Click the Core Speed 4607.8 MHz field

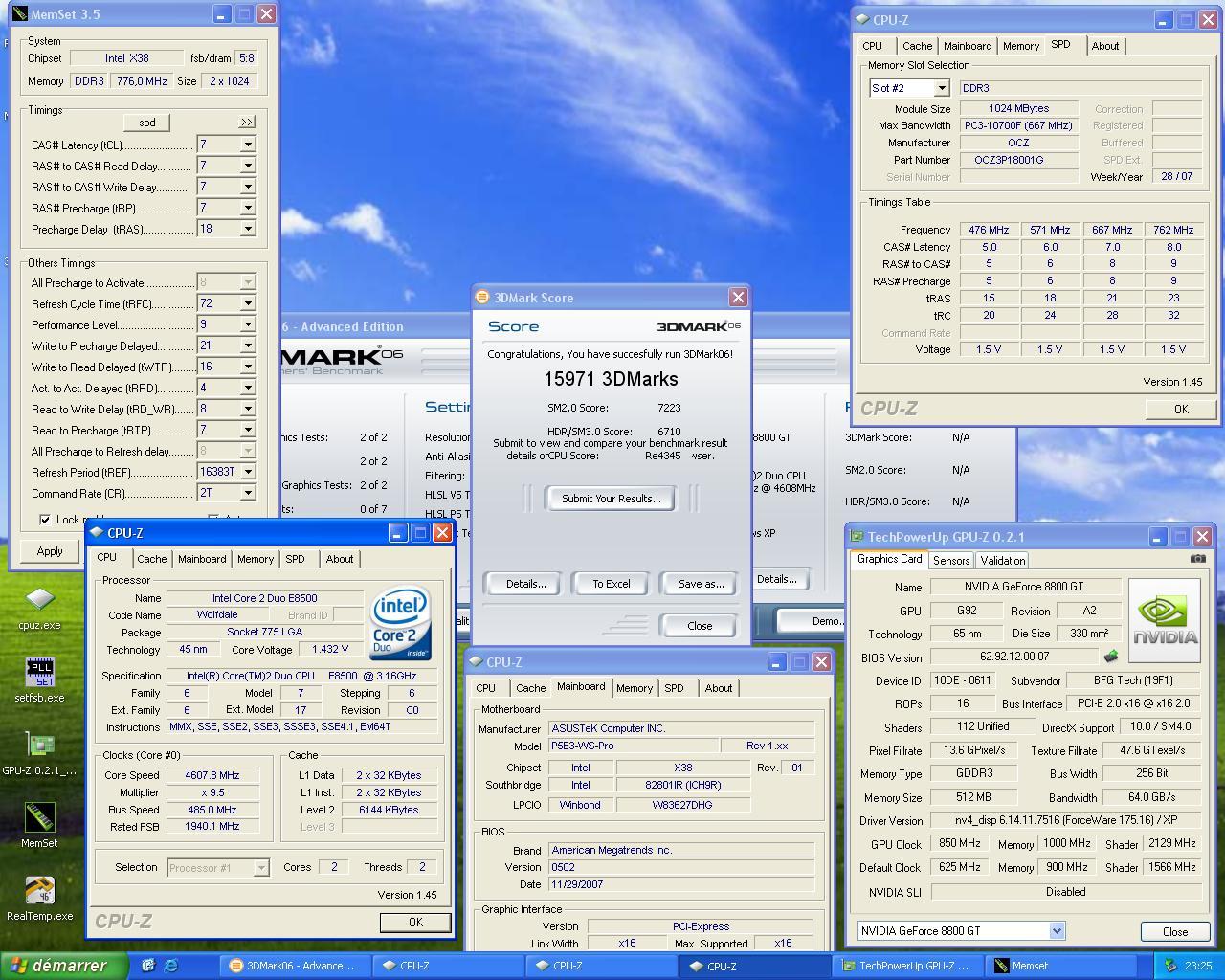(212, 775)
